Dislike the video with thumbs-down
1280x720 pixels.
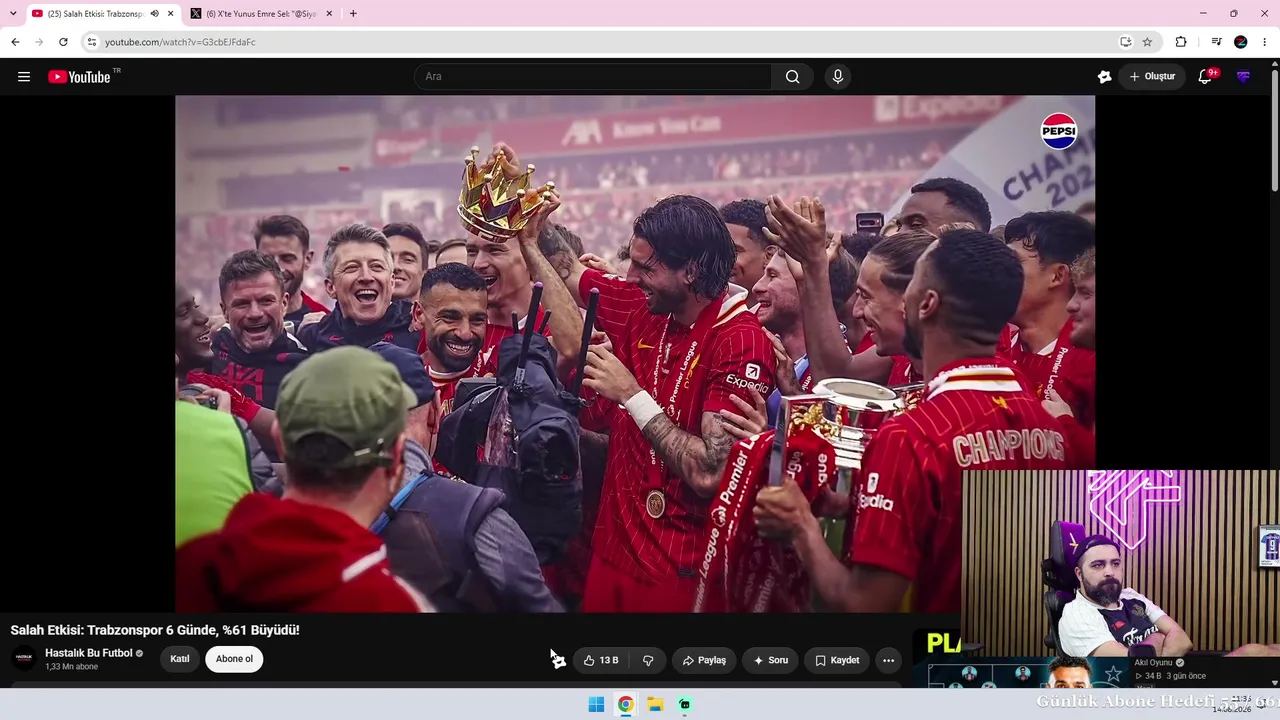point(648,660)
